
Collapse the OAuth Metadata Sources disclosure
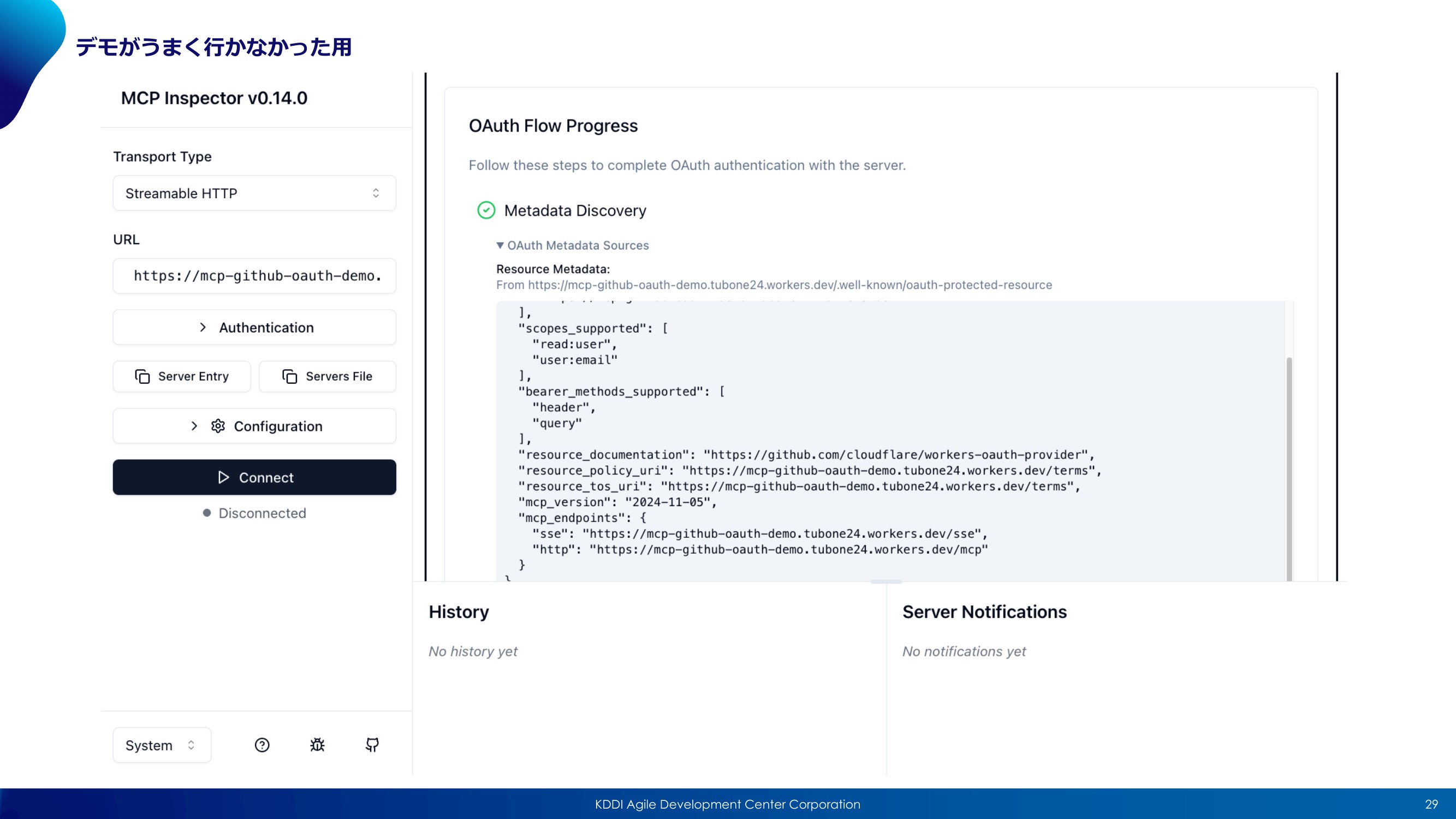coord(573,245)
